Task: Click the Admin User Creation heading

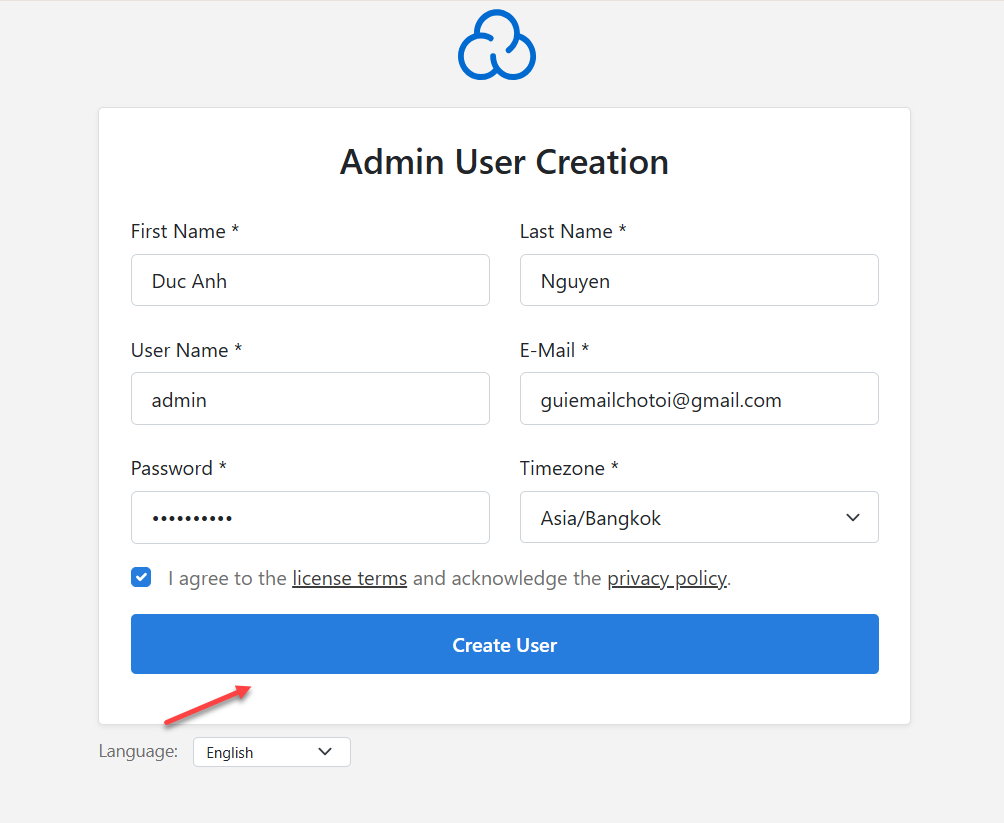Action: 504,162
